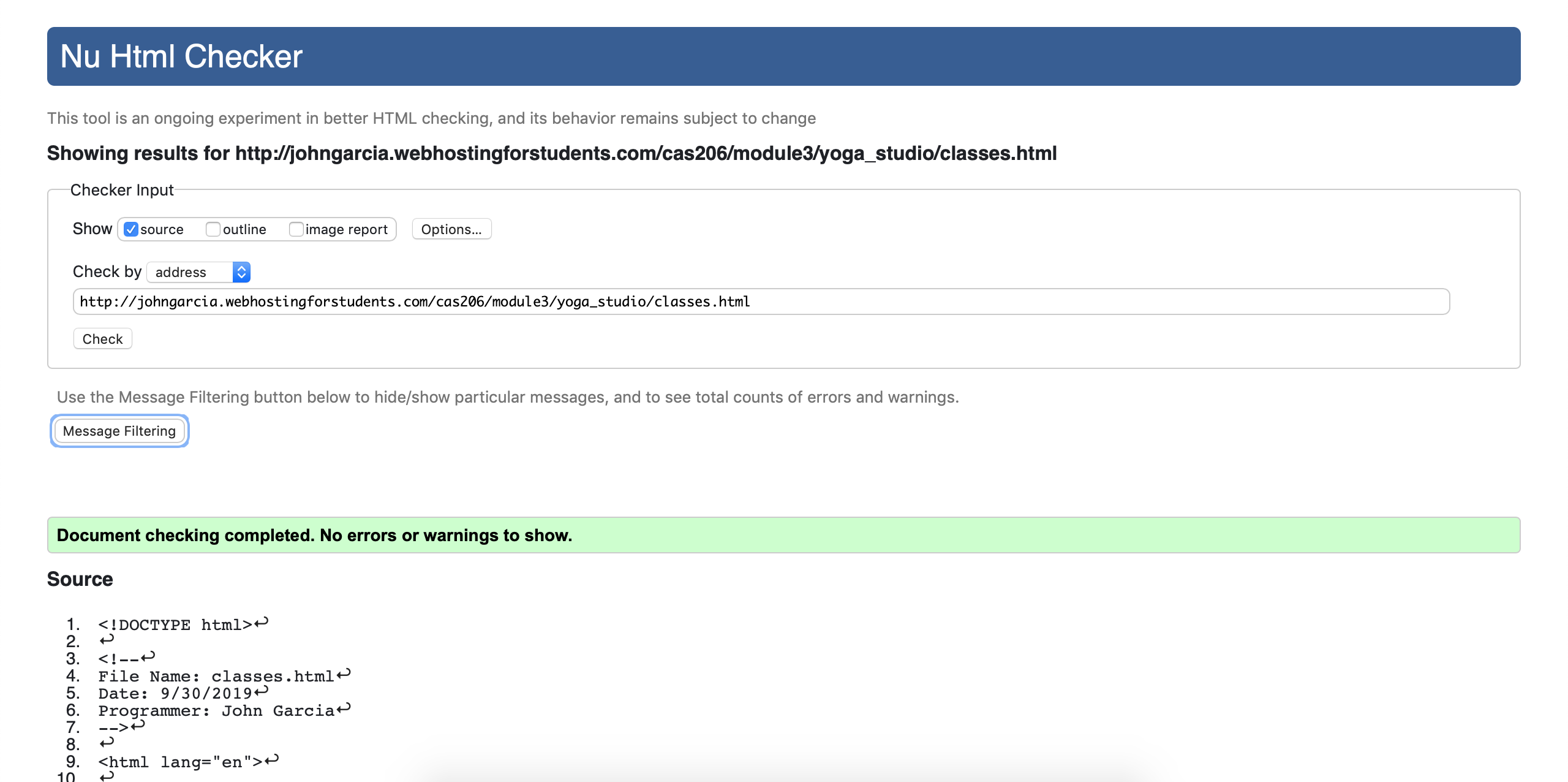Click the blue dropdown stepper arrows

pyautogui.click(x=241, y=272)
